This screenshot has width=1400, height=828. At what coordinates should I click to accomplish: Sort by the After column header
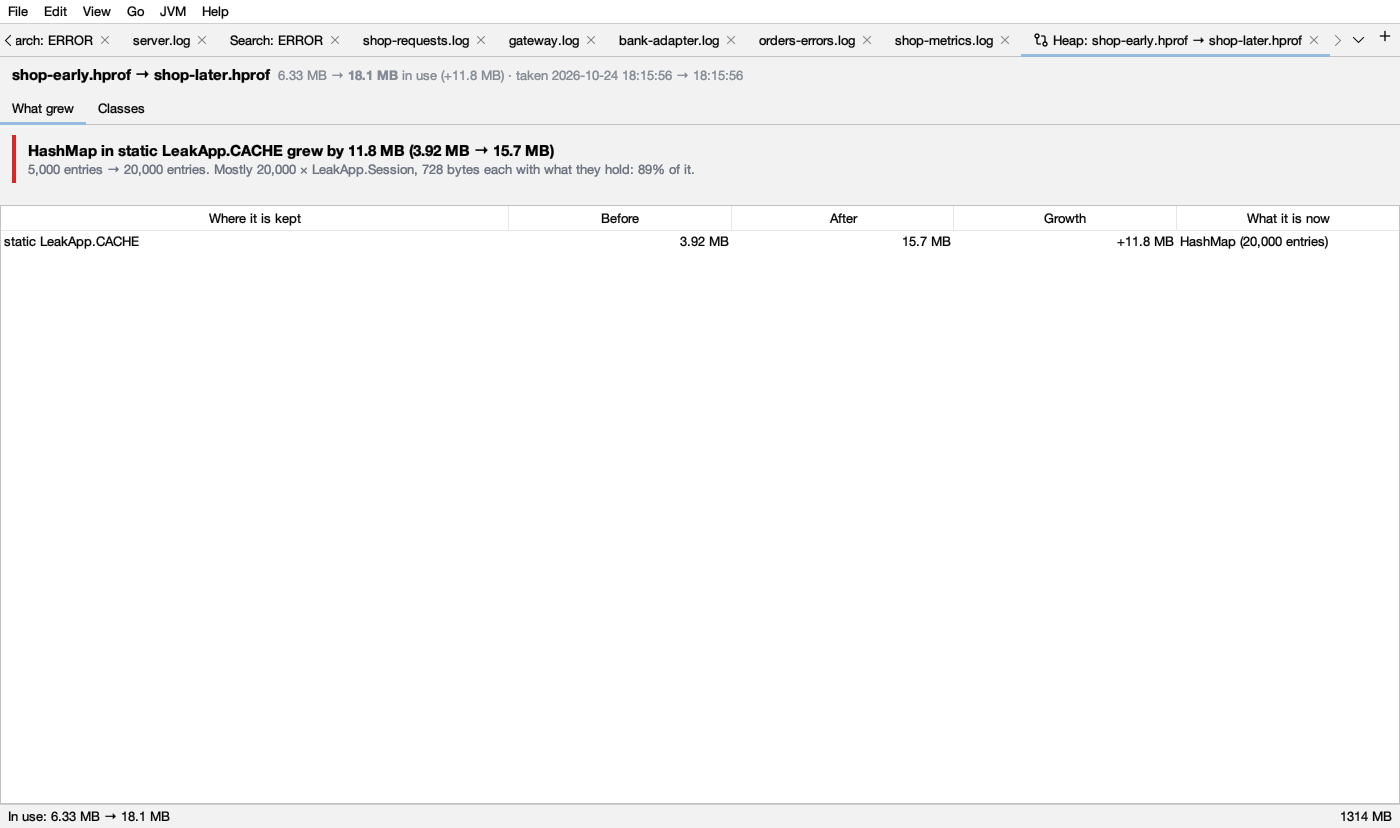point(843,218)
